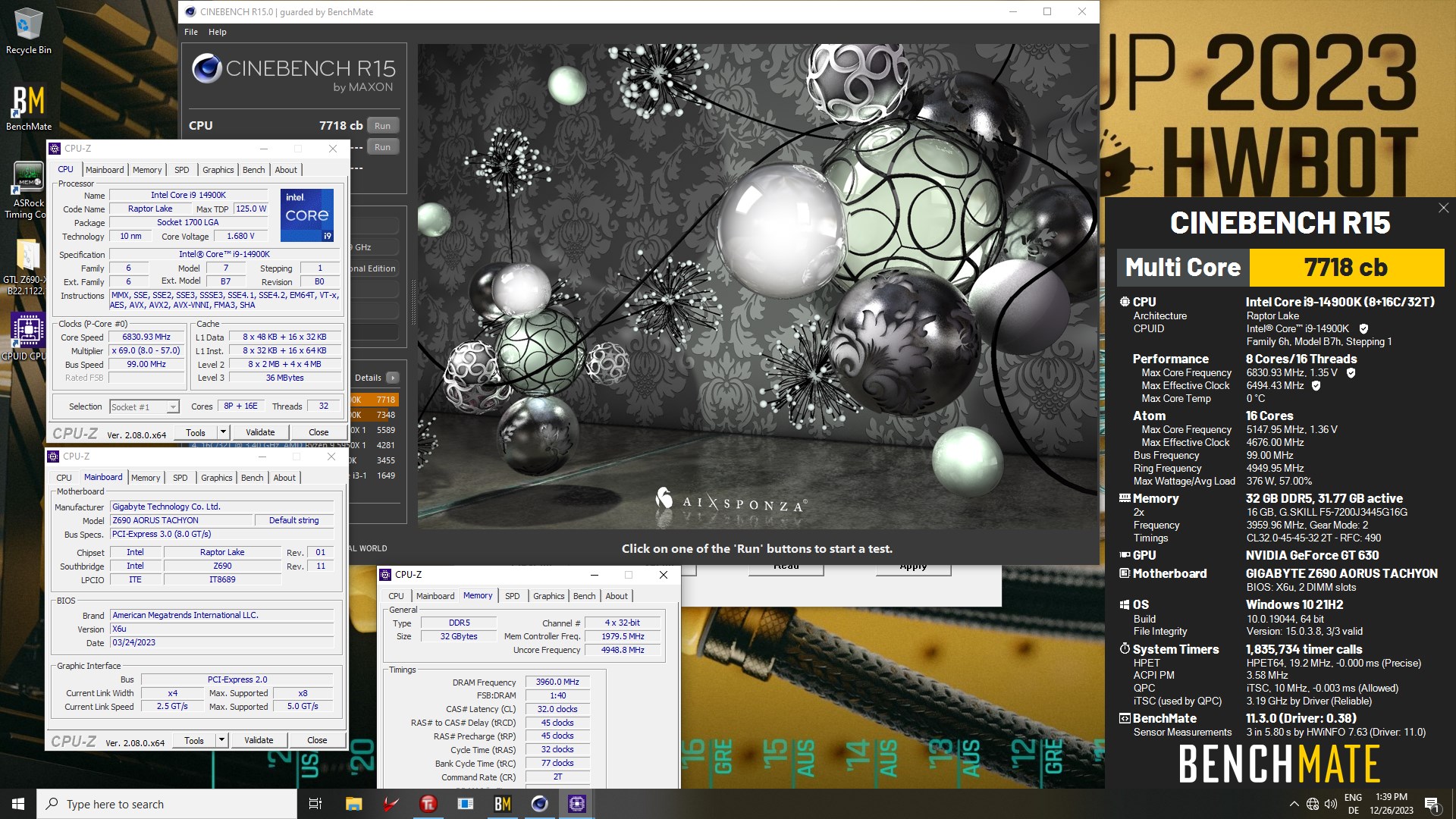Click the verified shield next to CPUID

coord(1363,329)
